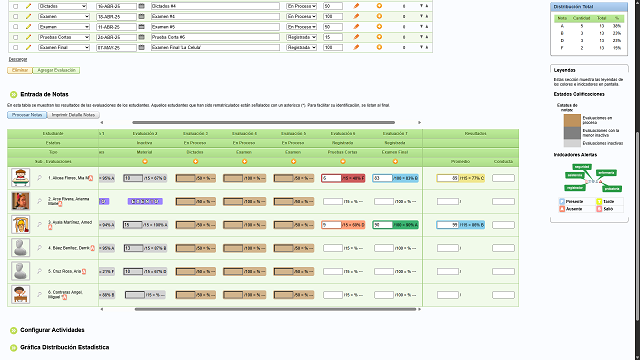The image size is (640, 360).
Task: Click the Evaluación 6 grade field for Alicea Flores
Action: (x=331, y=178)
